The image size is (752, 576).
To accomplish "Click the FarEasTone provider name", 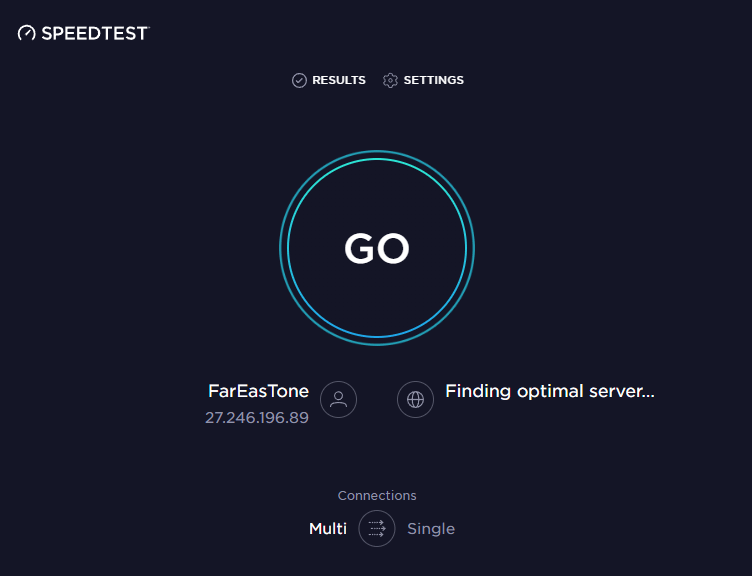I will point(258,391).
